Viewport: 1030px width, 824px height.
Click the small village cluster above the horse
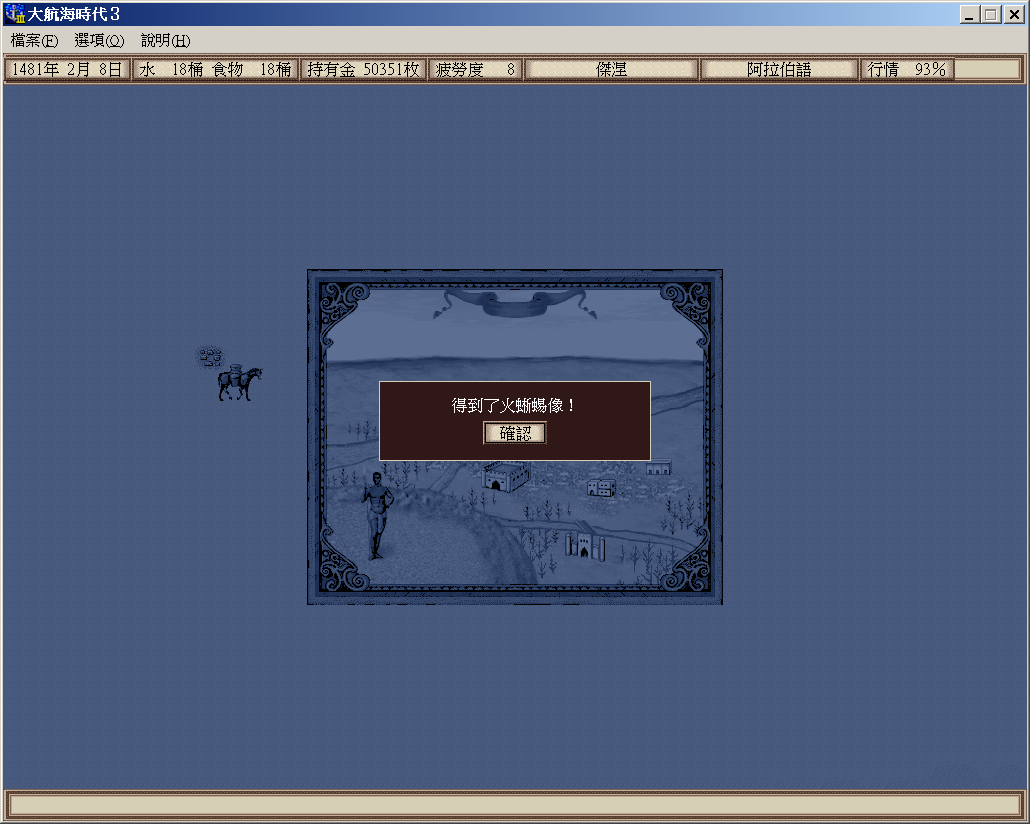pos(210,355)
